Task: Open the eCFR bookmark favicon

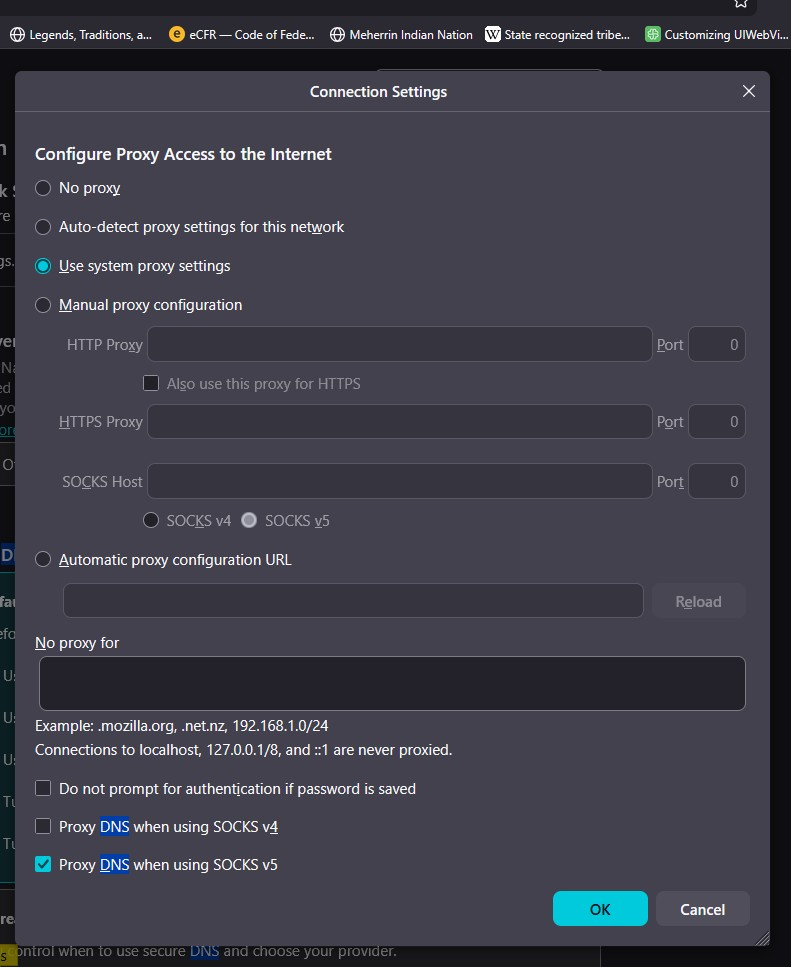Action: pos(177,34)
